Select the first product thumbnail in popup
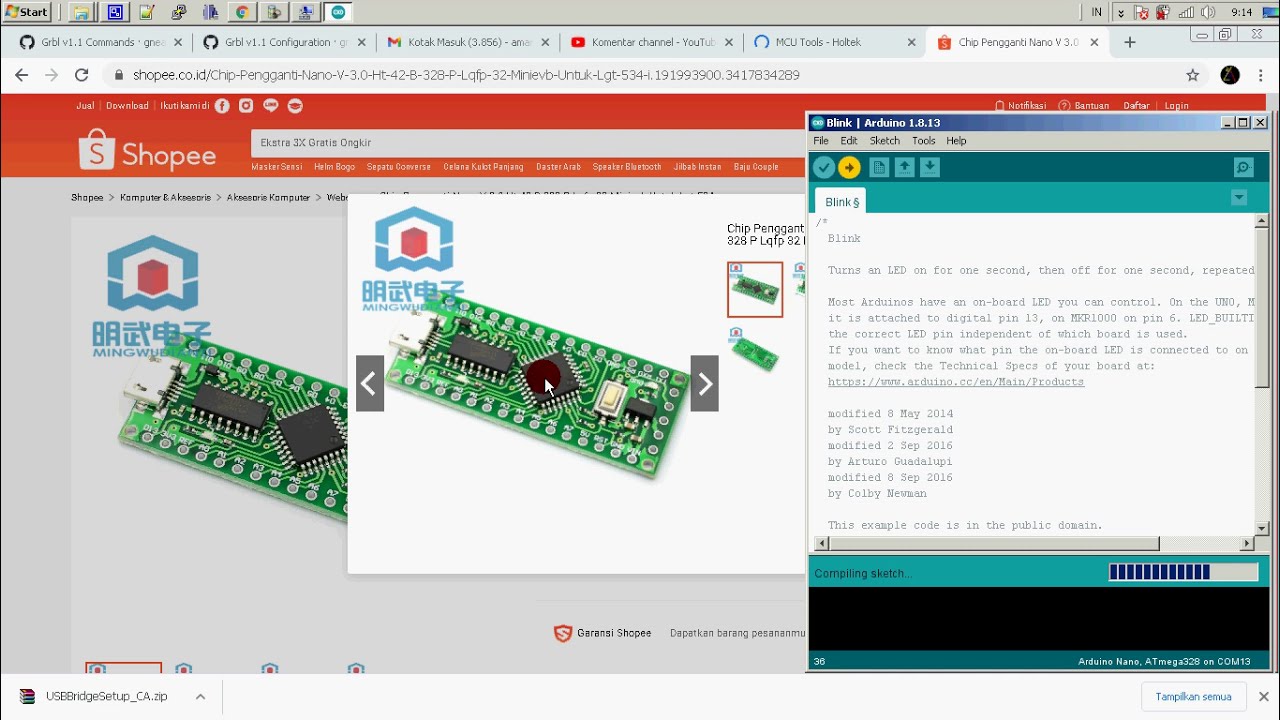This screenshot has width=1280, height=720. pyautogui.click(x=755, y=289)
